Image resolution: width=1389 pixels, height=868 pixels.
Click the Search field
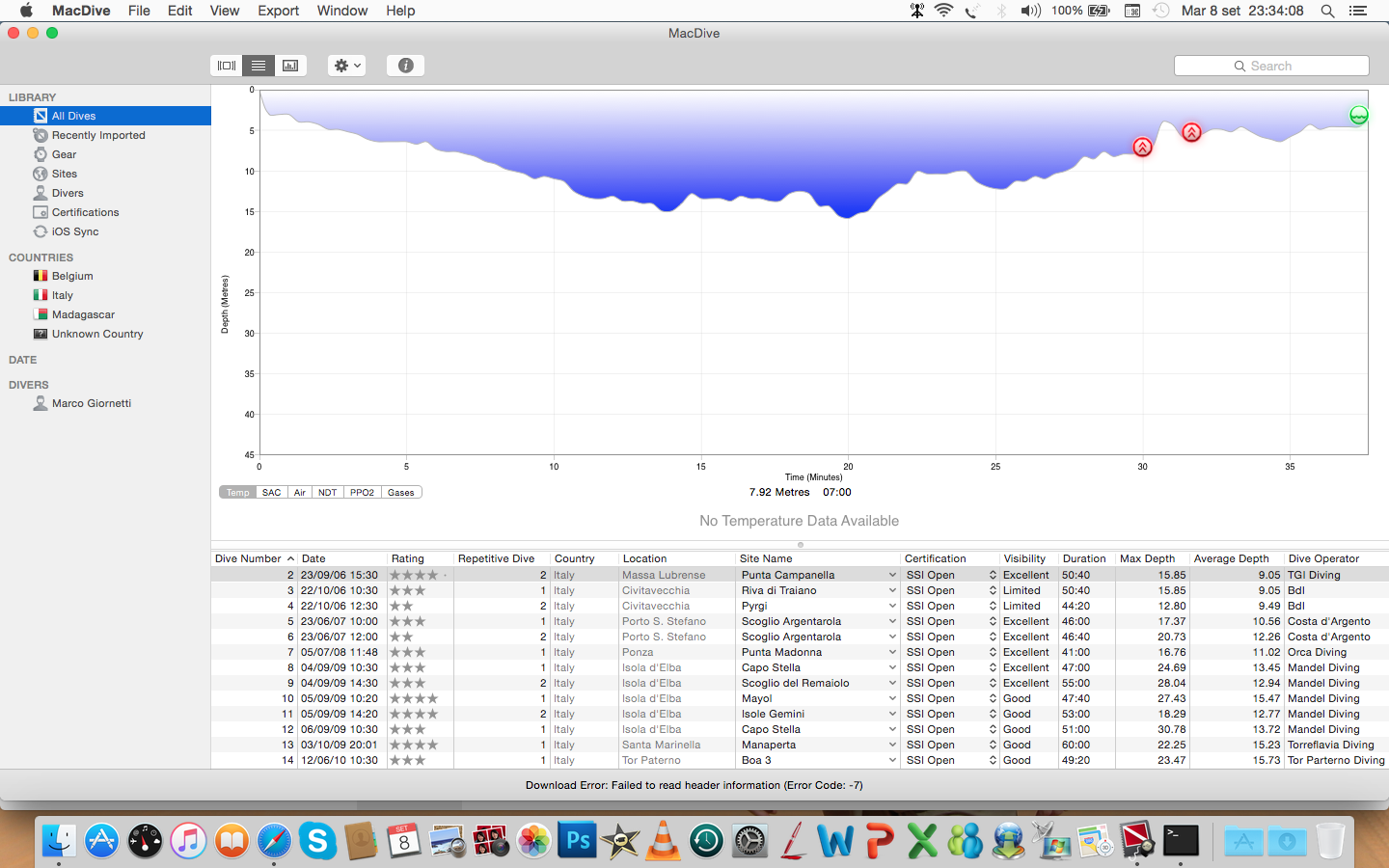[x=1270, y=66]
